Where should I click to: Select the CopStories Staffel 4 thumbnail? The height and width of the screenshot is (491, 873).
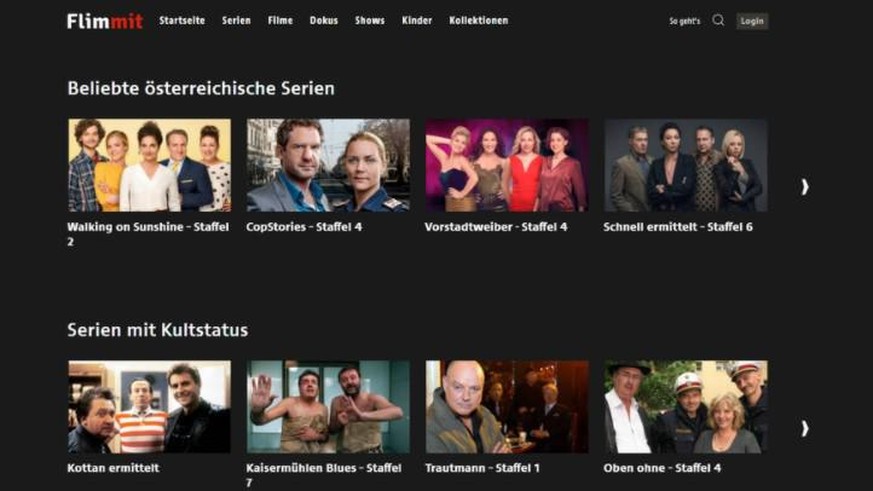point(328,165)
